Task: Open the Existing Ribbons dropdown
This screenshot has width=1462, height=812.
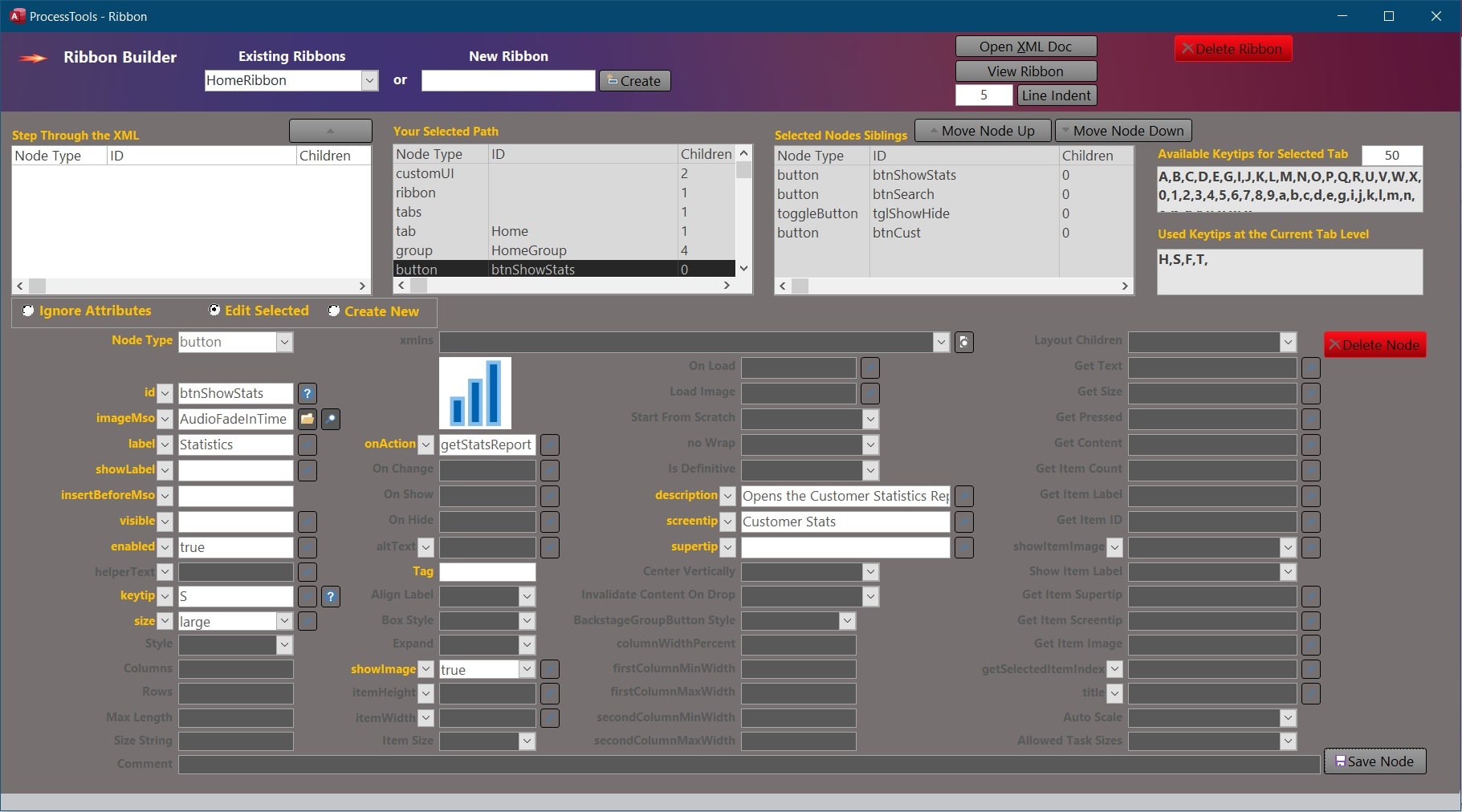Action: [x=370, y=80]
